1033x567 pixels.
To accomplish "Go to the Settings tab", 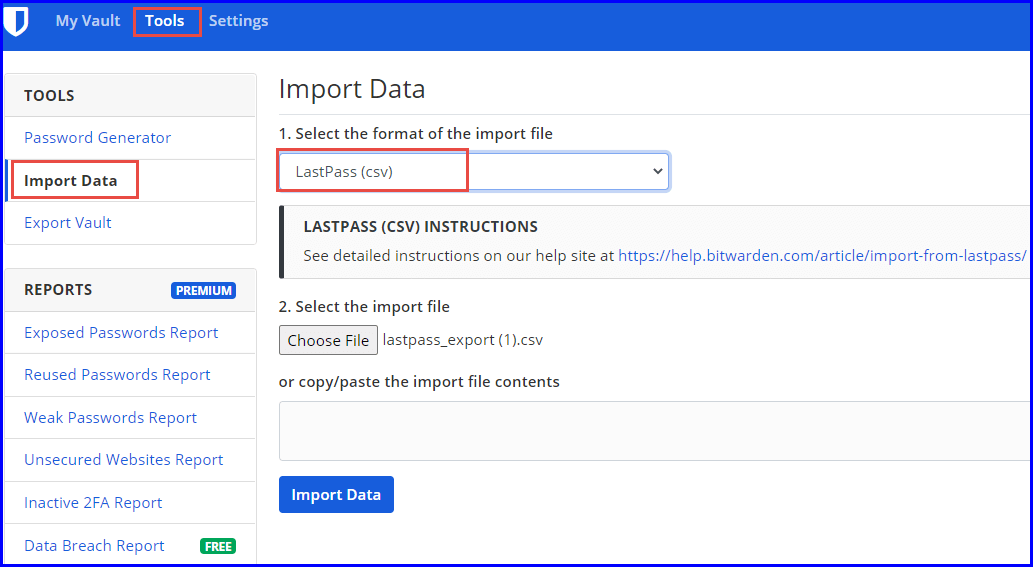I will pyautogui.click(x=238, y=21).
